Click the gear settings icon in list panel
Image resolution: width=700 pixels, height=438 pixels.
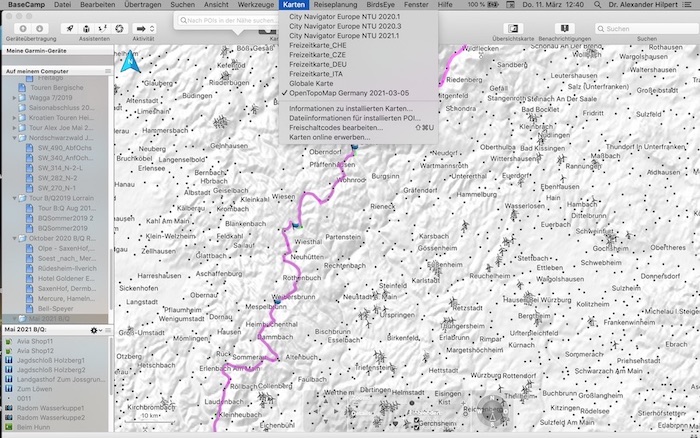(x=94, y=329)
